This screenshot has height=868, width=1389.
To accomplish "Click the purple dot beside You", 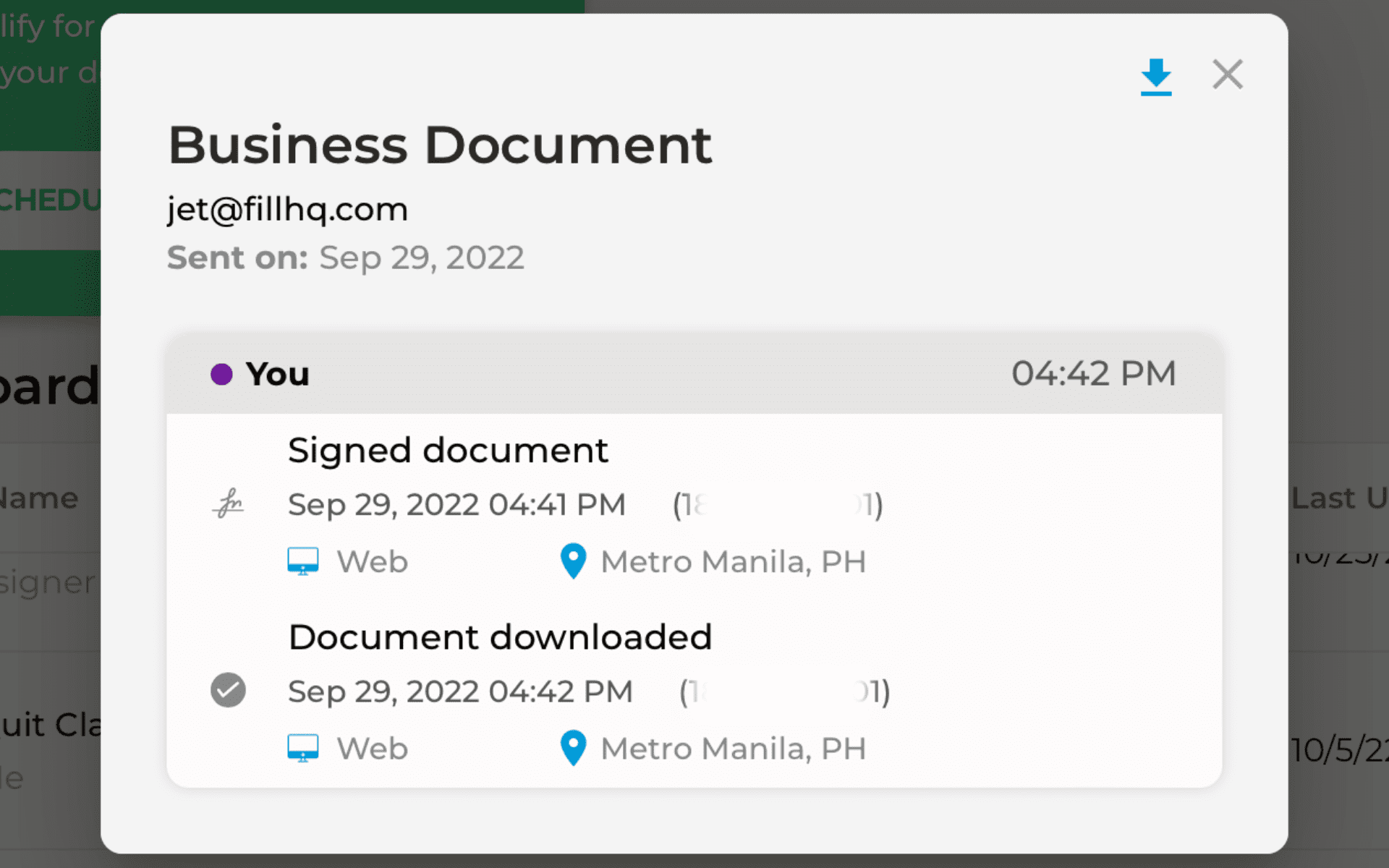I will click(221, 374).
